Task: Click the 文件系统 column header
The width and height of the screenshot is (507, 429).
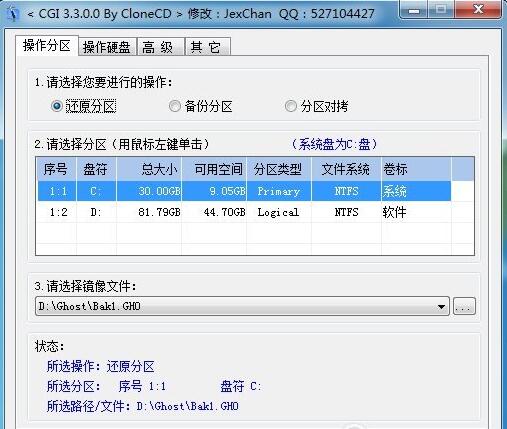Action: [x=346, y=169]
